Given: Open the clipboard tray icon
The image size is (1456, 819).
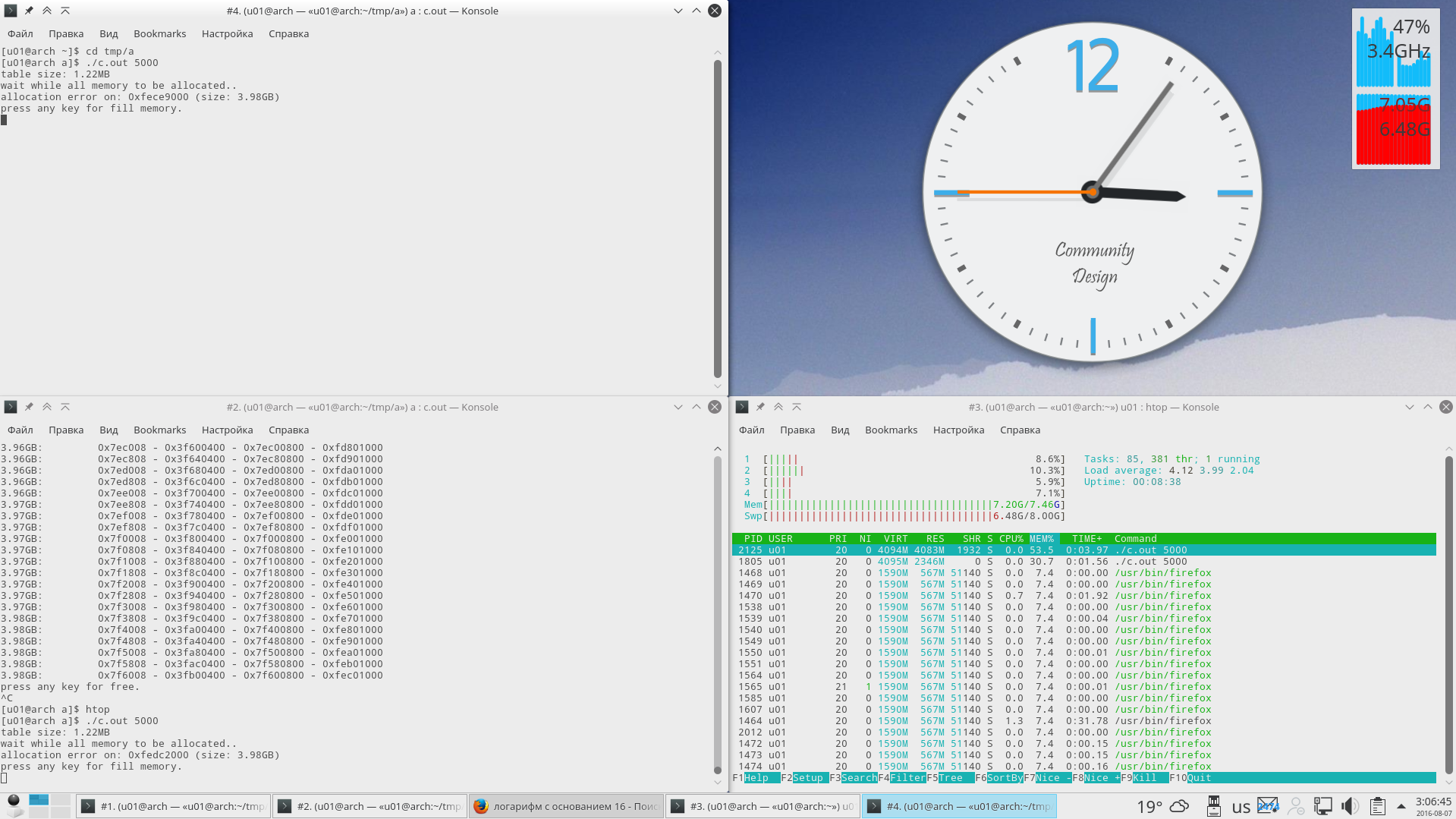Looking at the screenshot, I should (1378, 806).
